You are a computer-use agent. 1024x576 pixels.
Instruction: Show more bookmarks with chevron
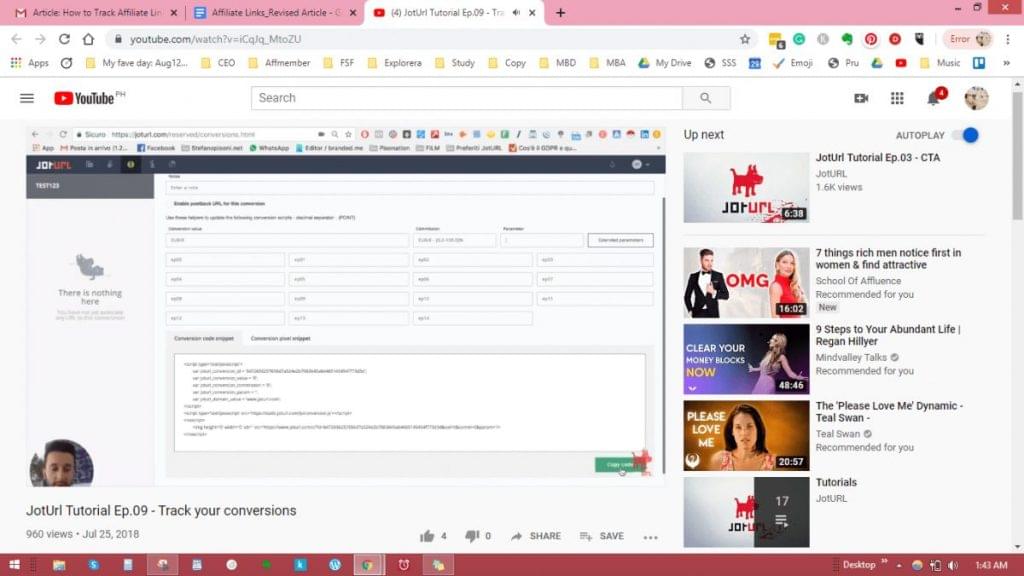[x=1006, y=63]
